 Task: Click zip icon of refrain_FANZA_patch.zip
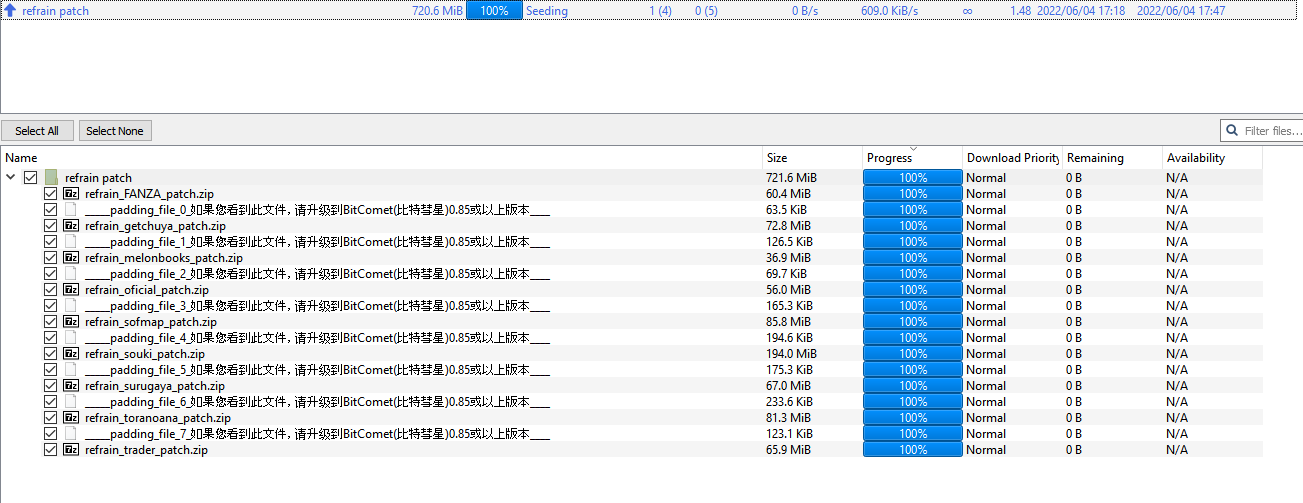point(71,194)
